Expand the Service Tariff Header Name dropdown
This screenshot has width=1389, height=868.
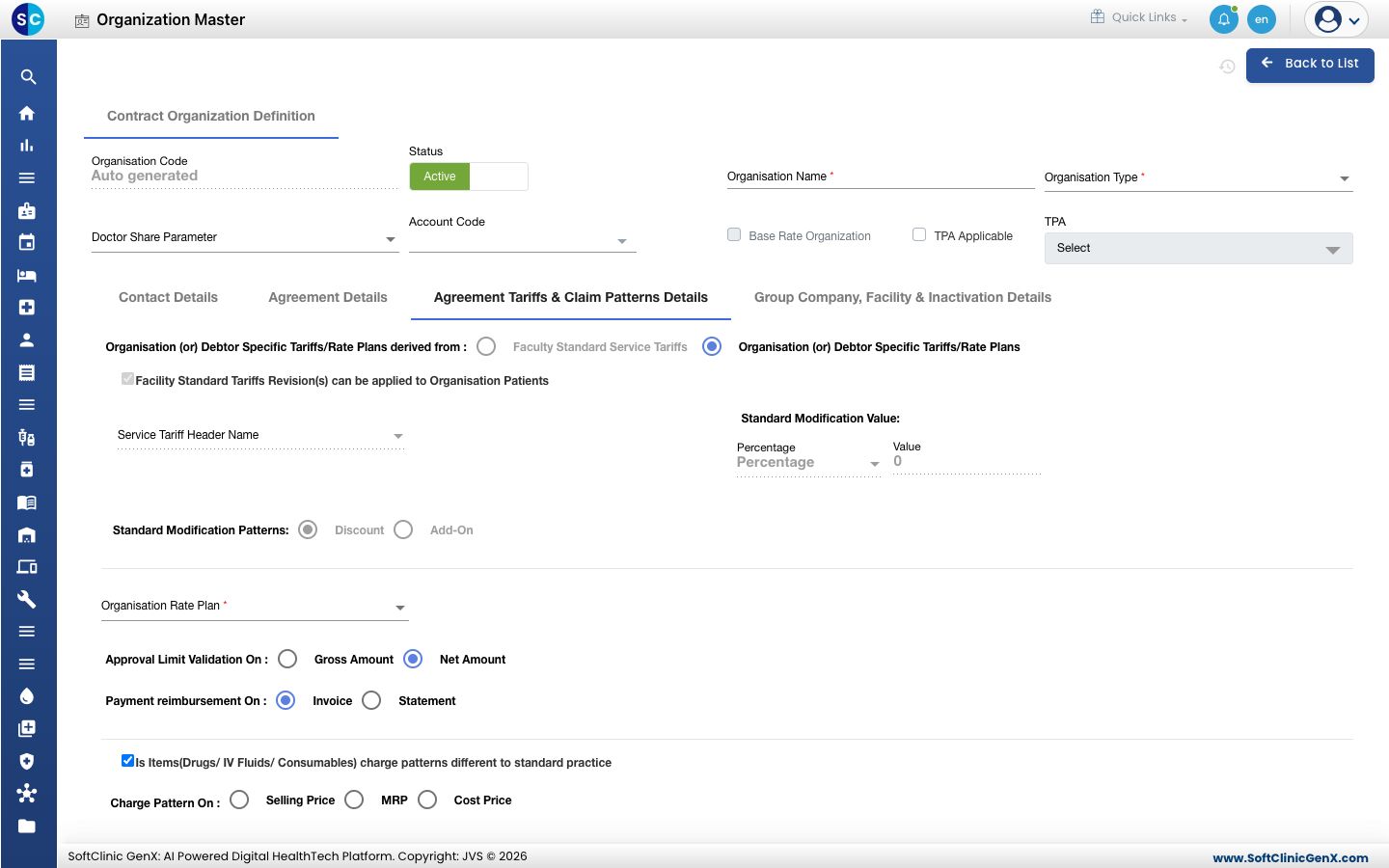coord(260,435)
